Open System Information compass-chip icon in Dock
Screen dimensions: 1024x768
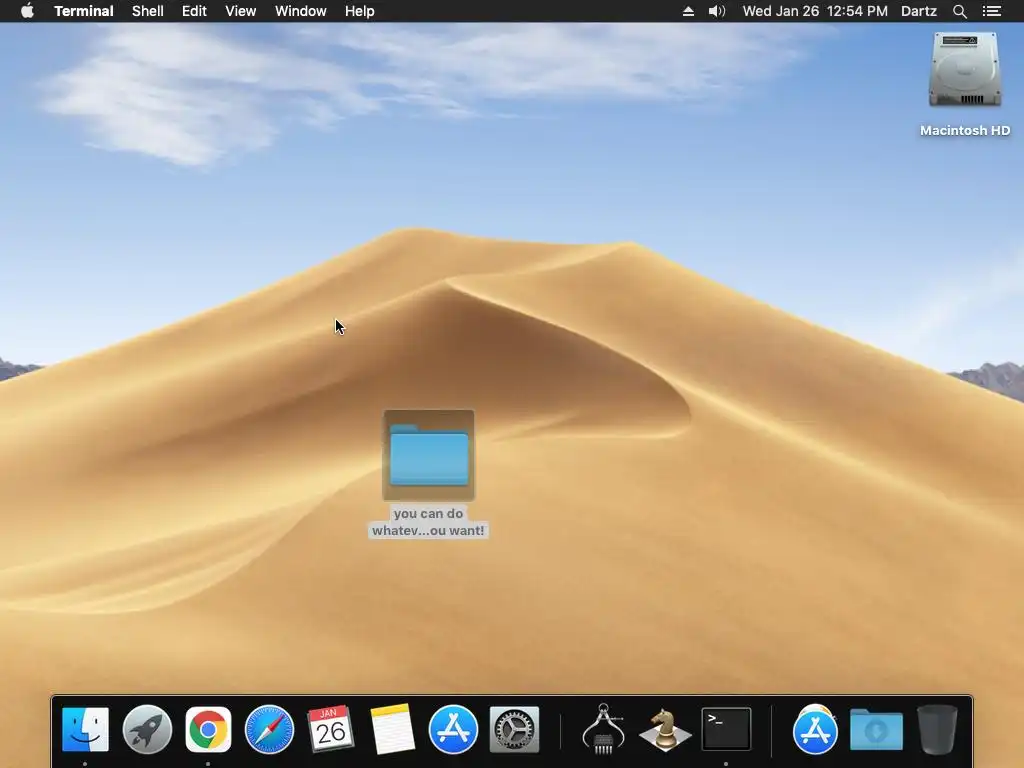(x=603, y=729)
